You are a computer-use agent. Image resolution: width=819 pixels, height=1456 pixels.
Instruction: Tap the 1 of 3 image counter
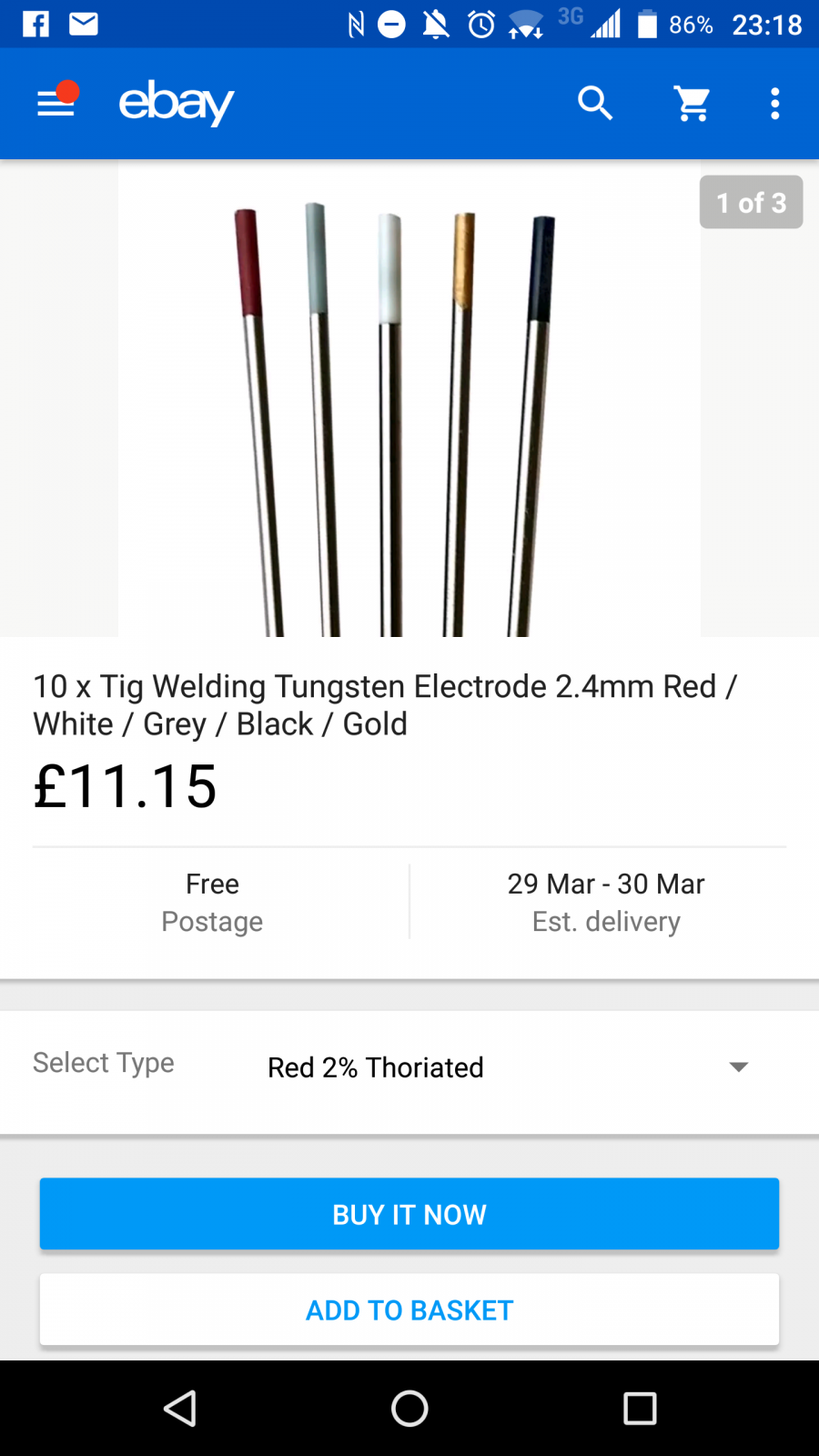tap(751, 202)
